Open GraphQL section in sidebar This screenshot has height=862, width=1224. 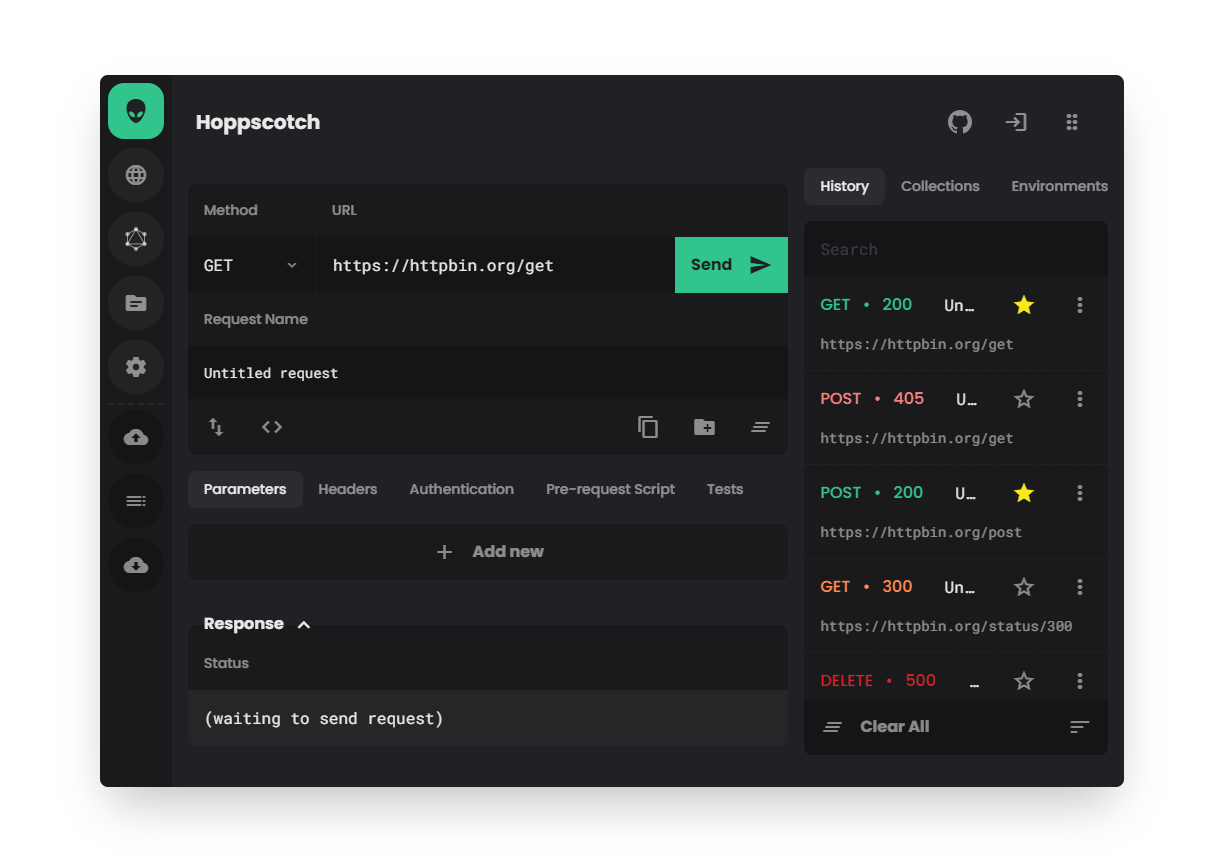click(136, 239)
